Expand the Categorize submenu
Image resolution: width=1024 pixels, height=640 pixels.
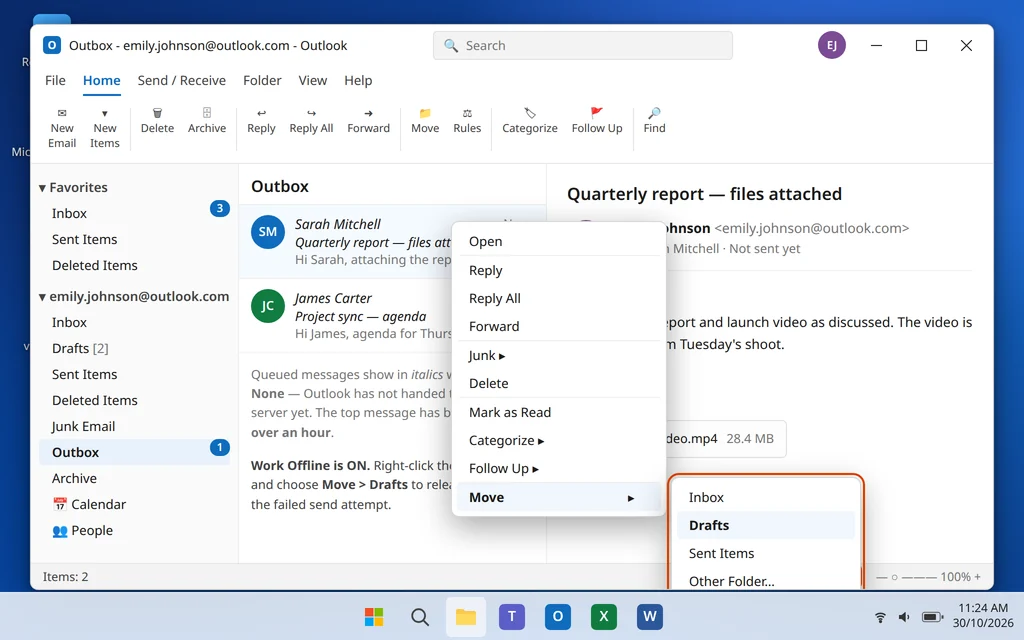558,440
